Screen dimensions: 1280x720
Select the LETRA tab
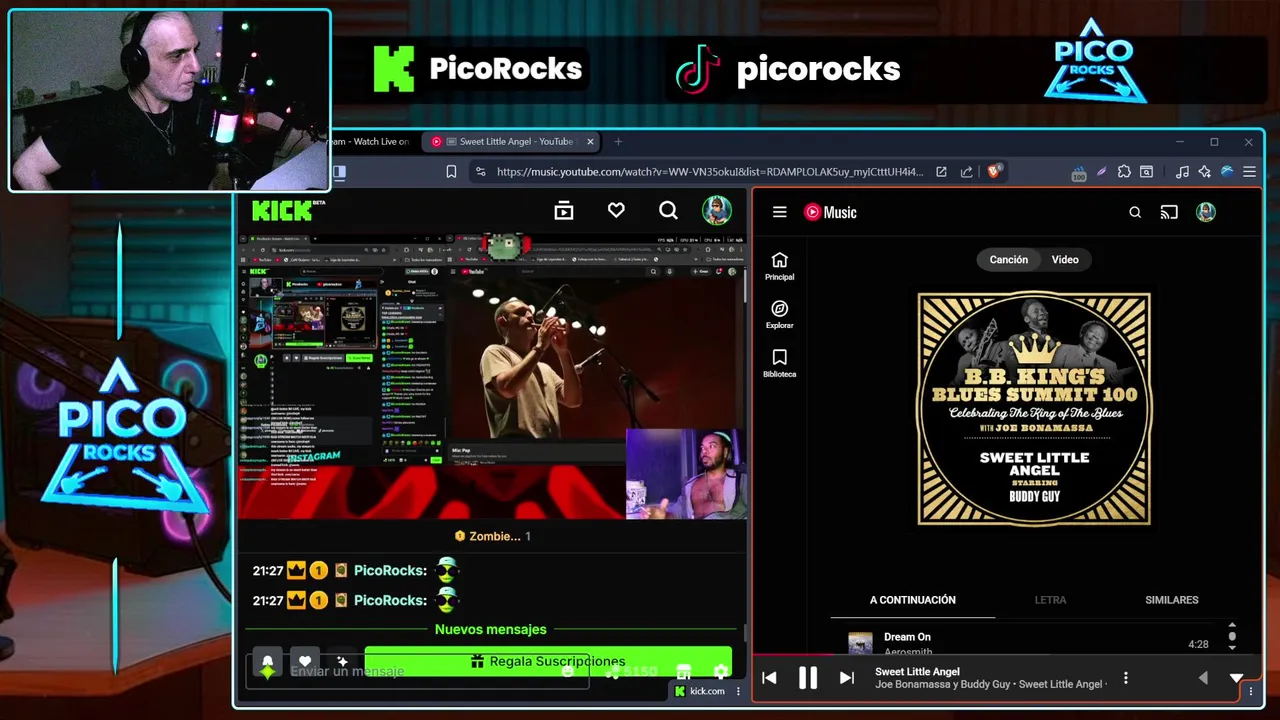click(1050, 600)
